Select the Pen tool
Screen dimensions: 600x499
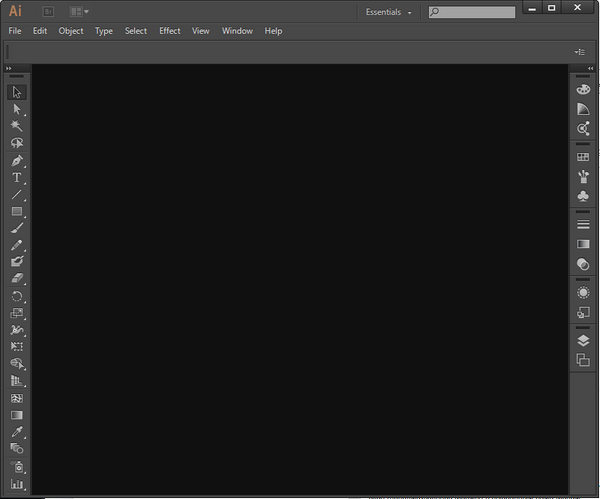16,160
